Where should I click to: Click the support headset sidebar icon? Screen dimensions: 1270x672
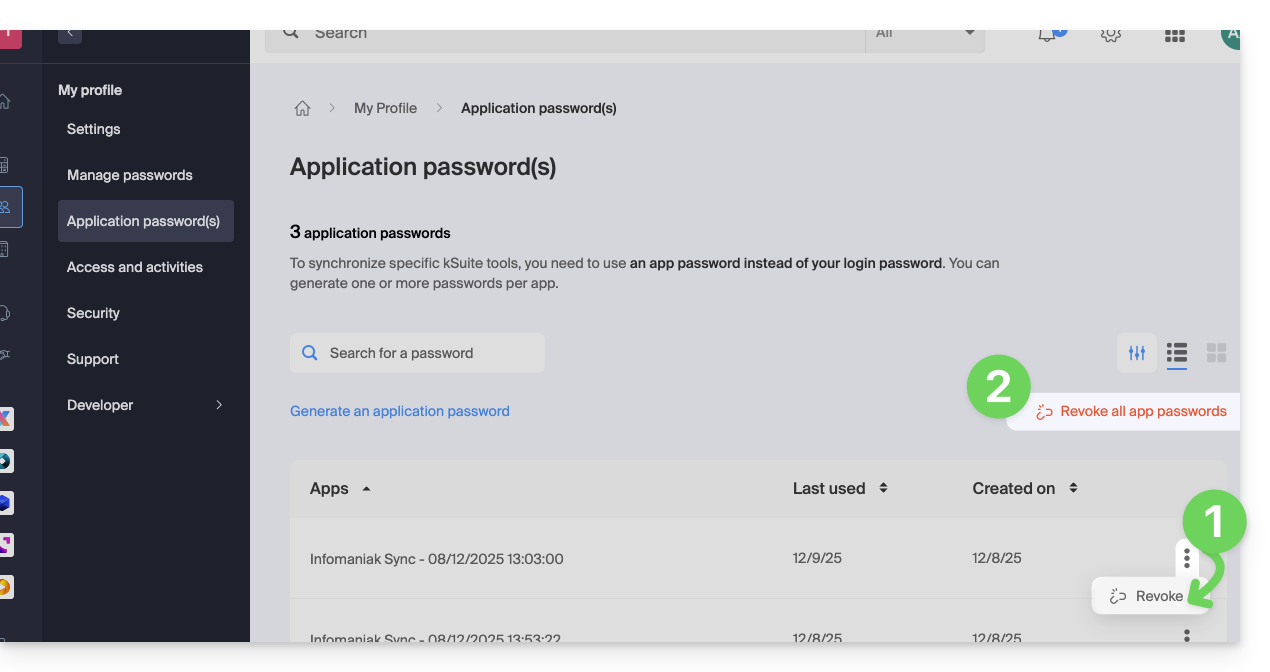[5, 313]
